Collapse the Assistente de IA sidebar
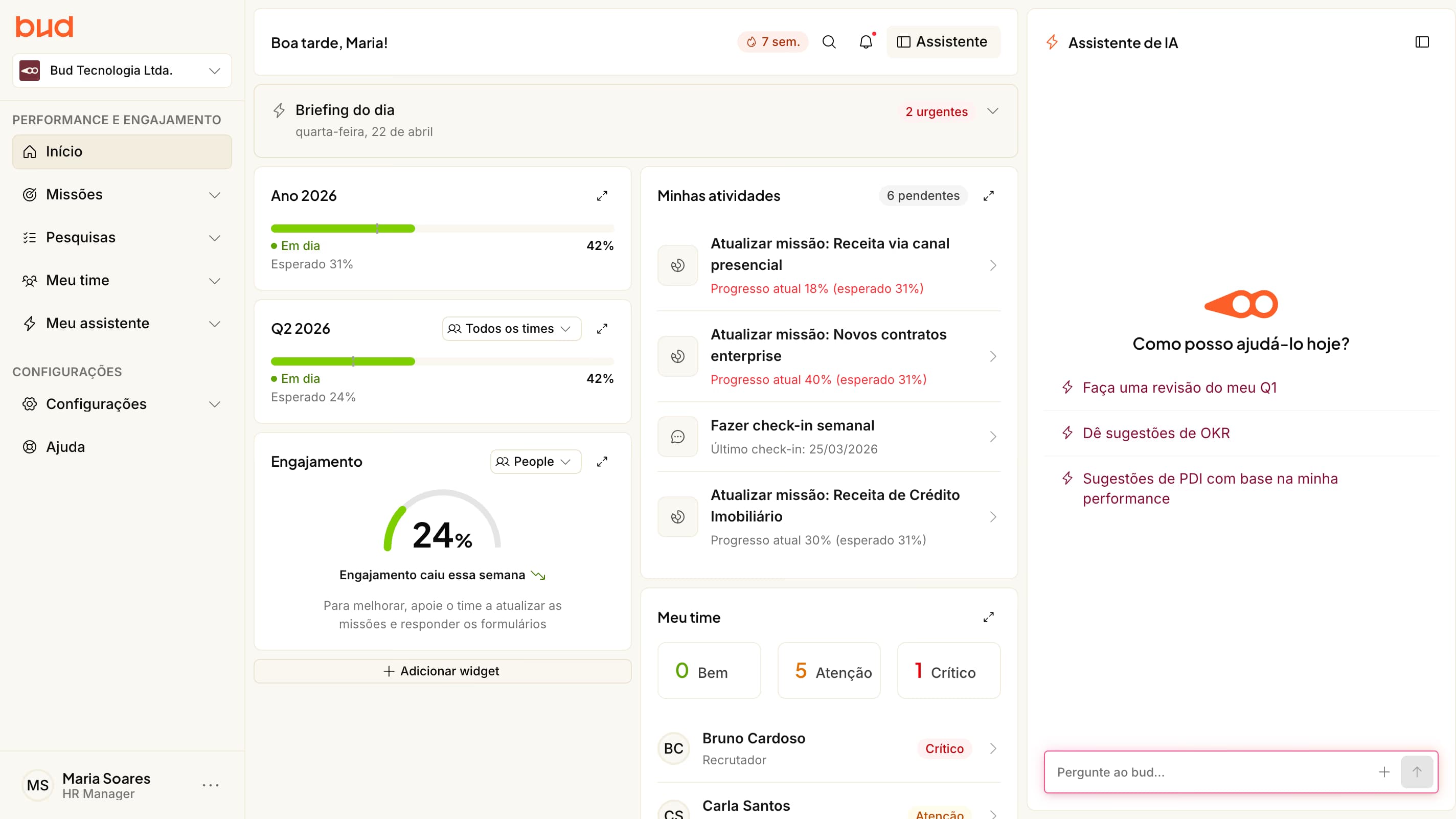Viewport: 1456px width, 819px height. tap(1422, 41)
